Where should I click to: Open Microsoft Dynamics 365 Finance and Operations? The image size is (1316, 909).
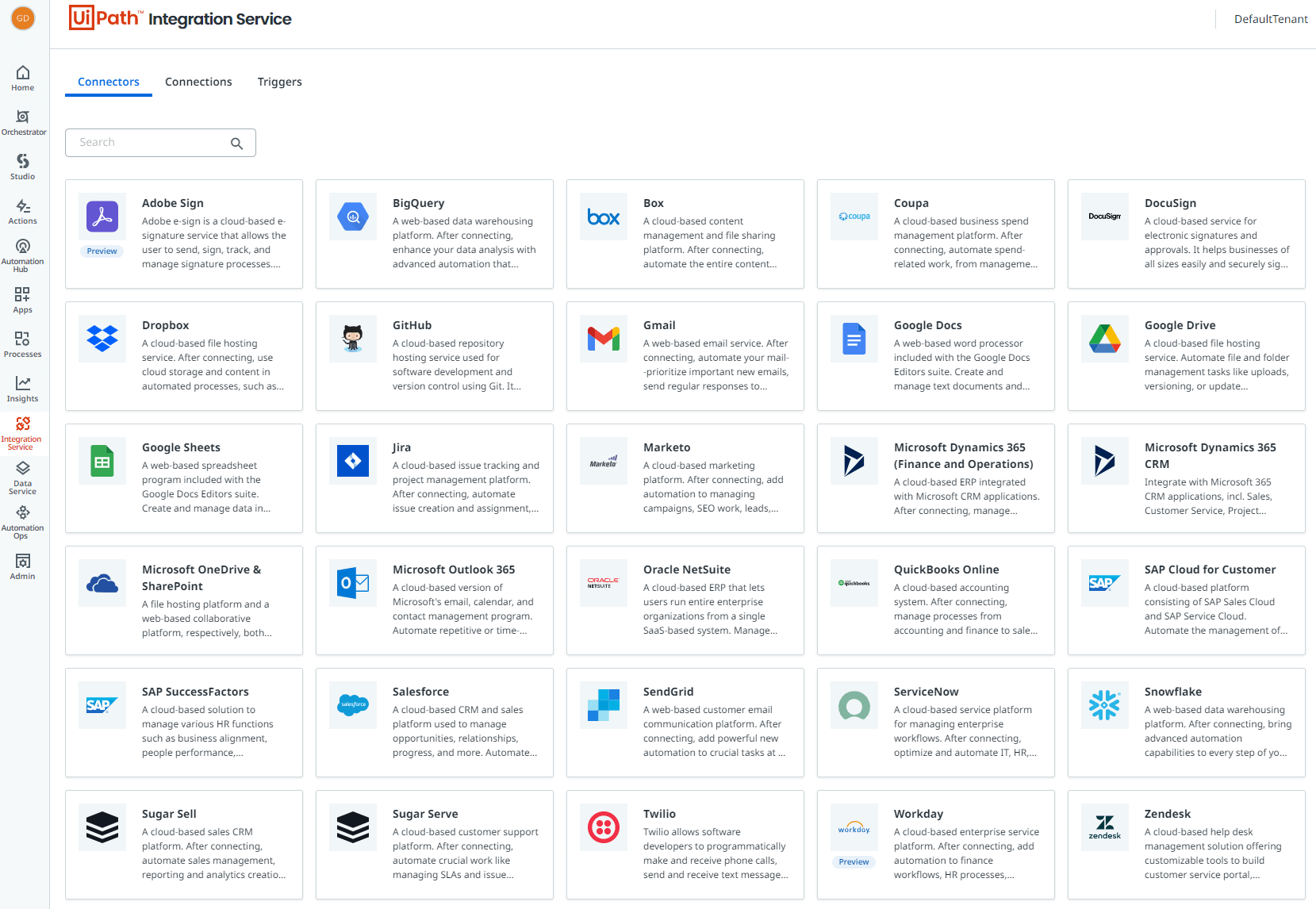[964, 455]
